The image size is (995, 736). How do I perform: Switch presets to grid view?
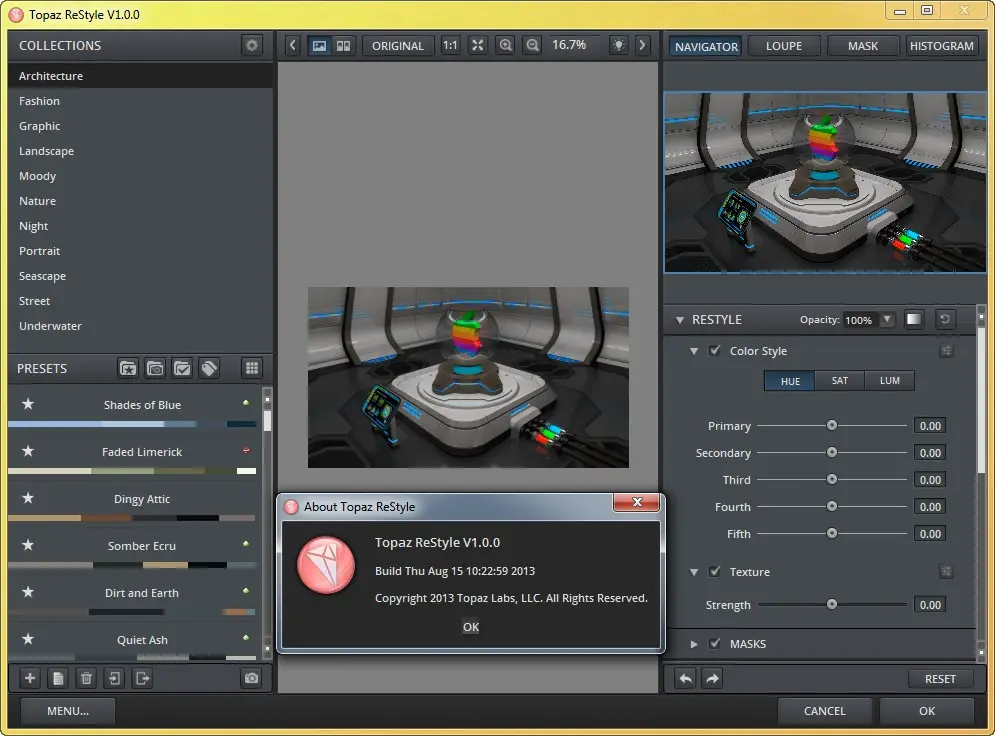point(252,368)
